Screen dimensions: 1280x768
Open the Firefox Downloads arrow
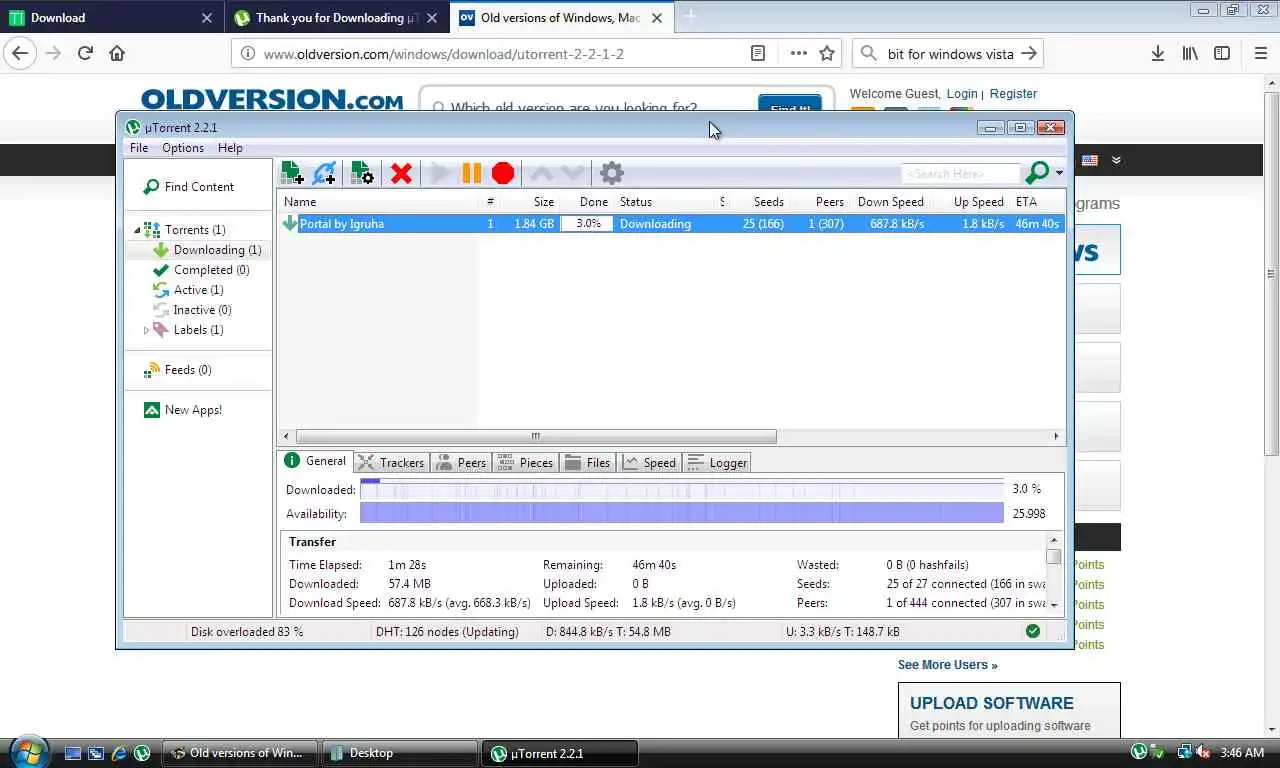(1157, 53)
